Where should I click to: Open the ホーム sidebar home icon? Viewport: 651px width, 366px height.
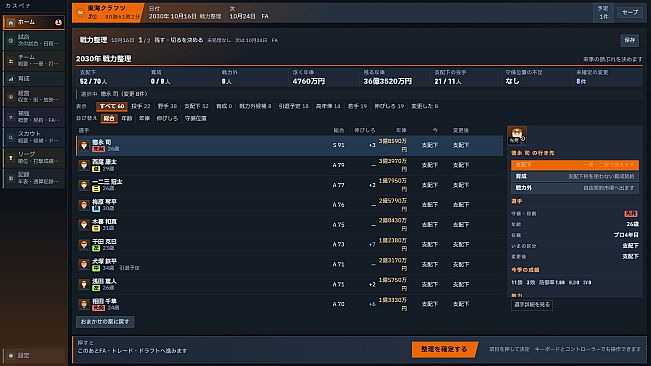tap(11, 22)
